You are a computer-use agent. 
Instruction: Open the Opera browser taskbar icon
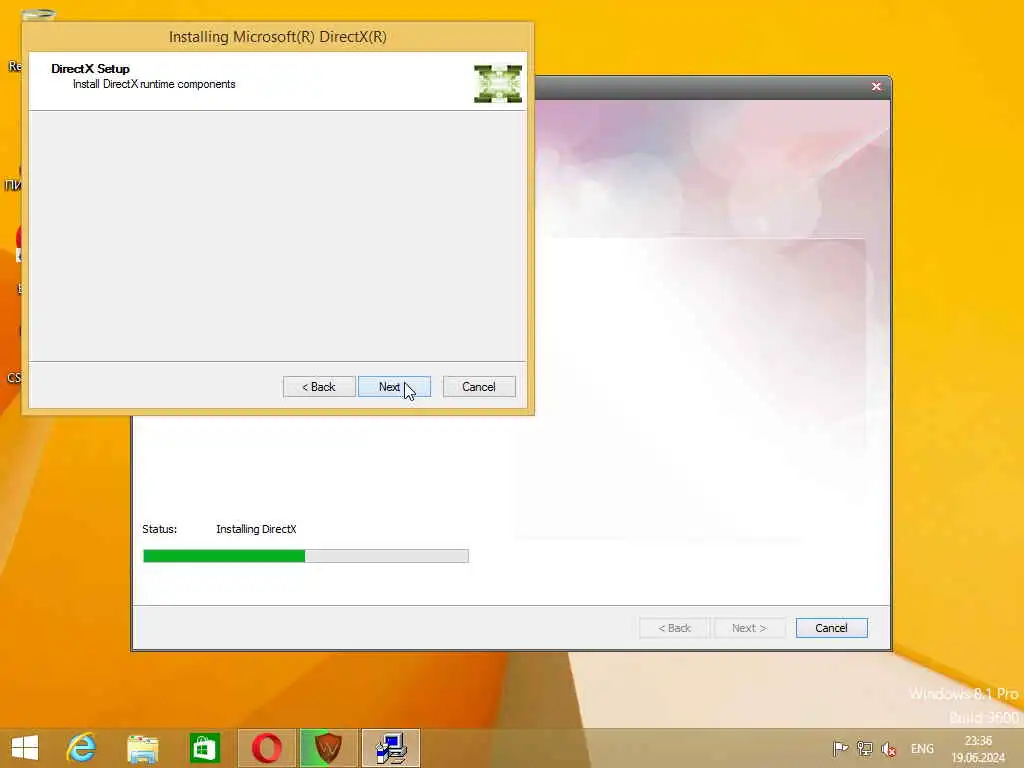coord(266,748)
